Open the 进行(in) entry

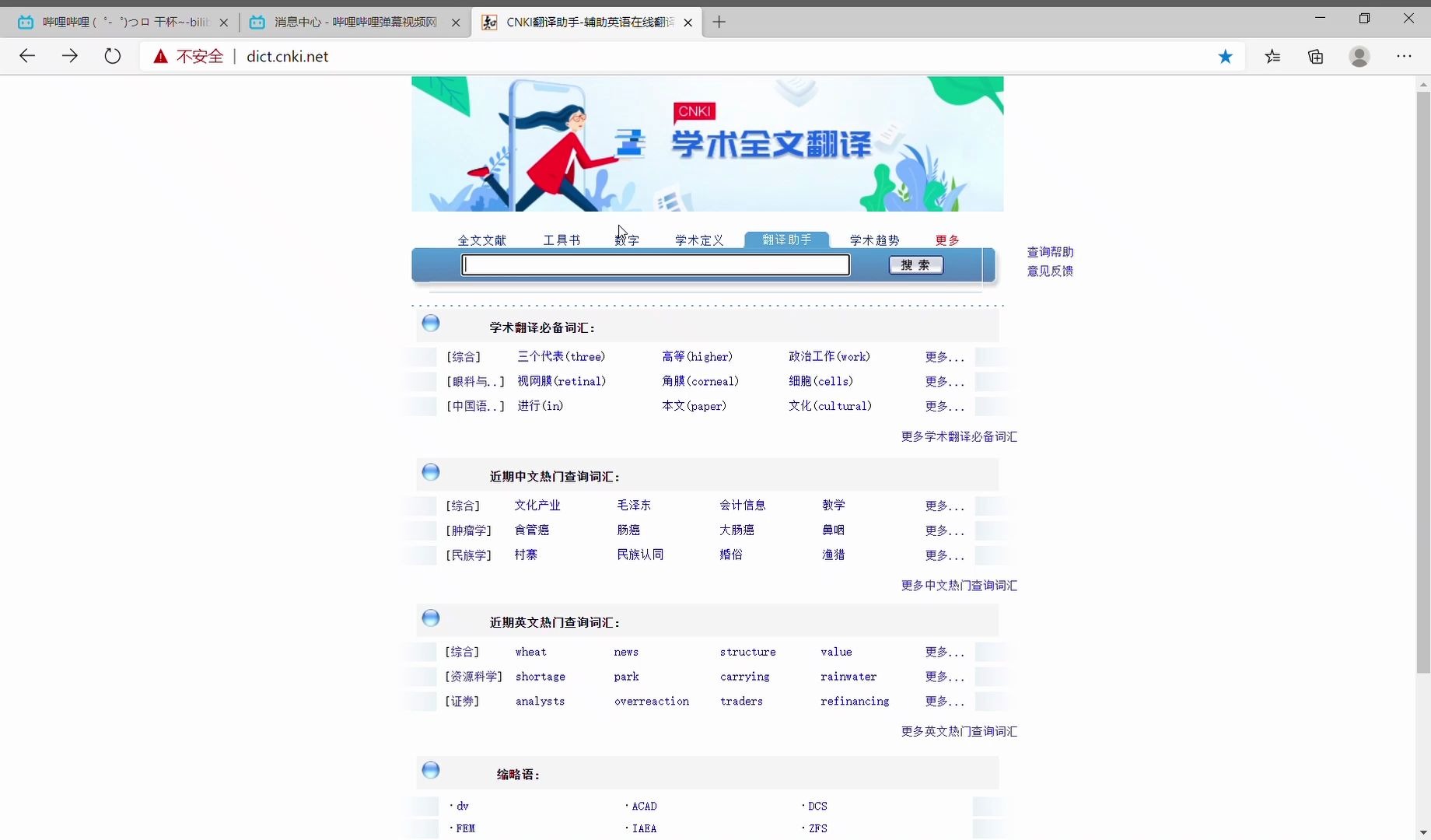[541, 406]
